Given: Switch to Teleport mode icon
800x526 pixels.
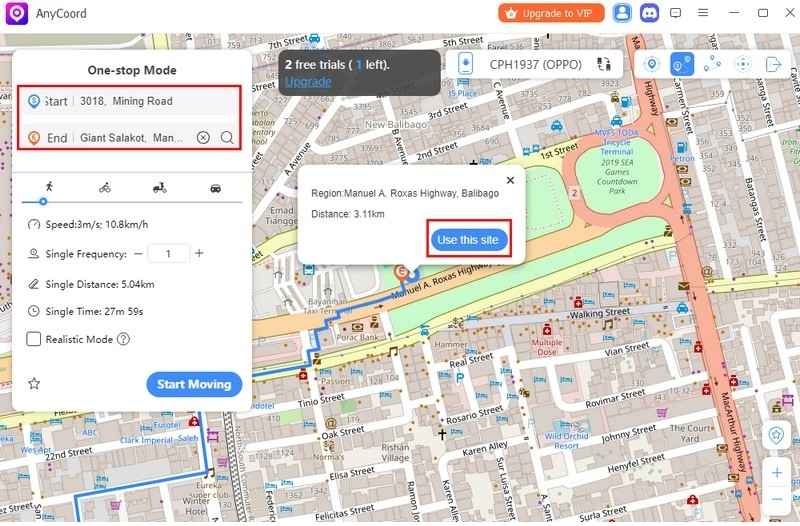Looking at the screenshot, I should (x=652, y=64).
